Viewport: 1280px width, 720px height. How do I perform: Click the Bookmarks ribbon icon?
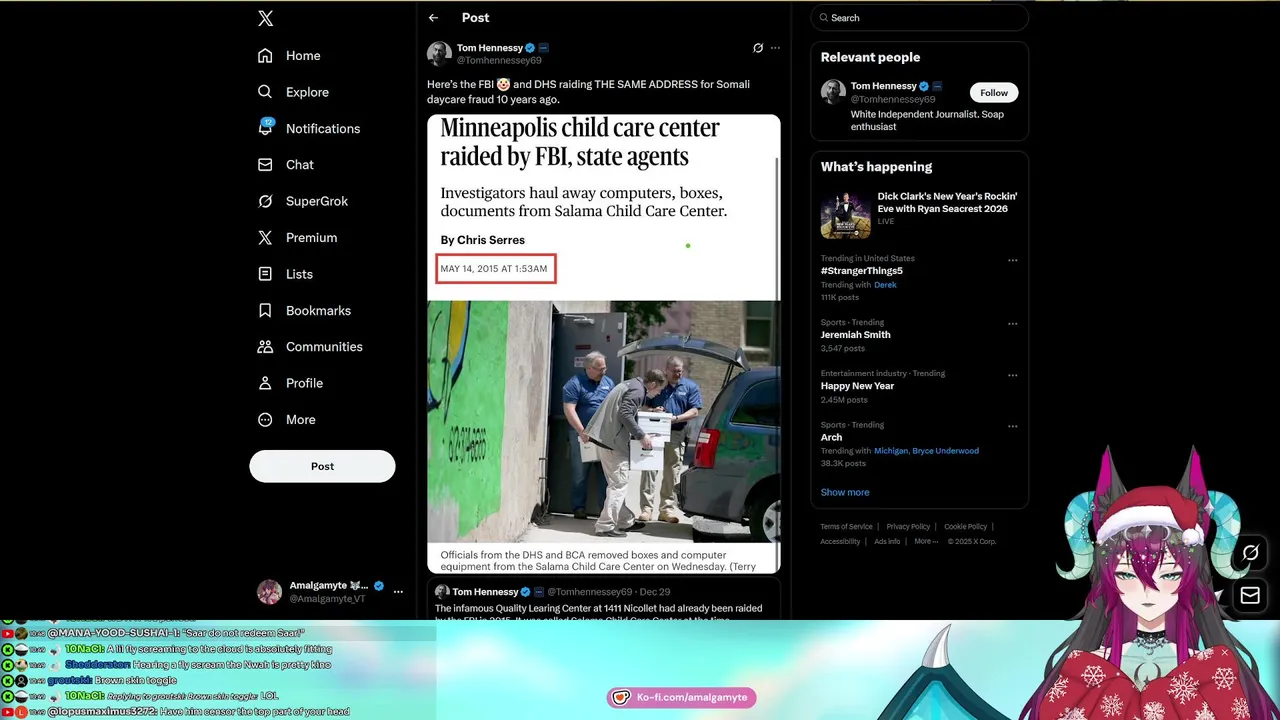point(265,311)
